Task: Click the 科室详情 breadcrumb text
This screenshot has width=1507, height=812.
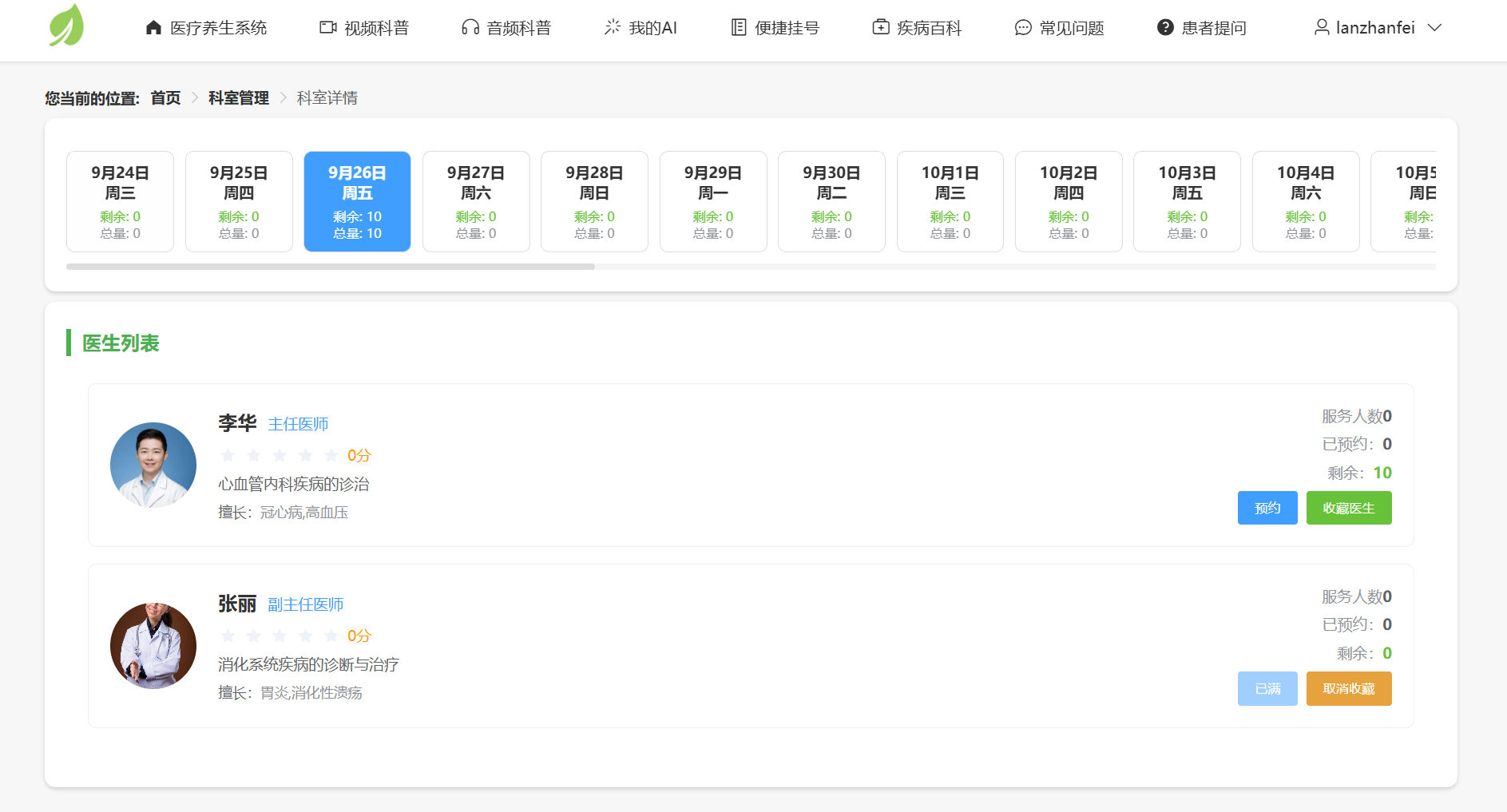Action: [327, 98]
